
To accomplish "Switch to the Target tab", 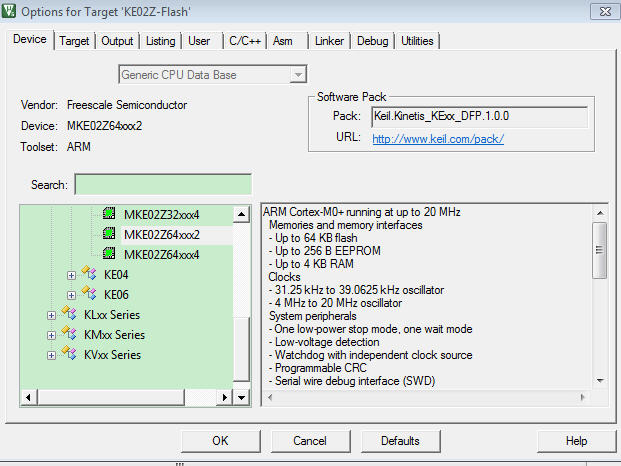I will 74,41.
